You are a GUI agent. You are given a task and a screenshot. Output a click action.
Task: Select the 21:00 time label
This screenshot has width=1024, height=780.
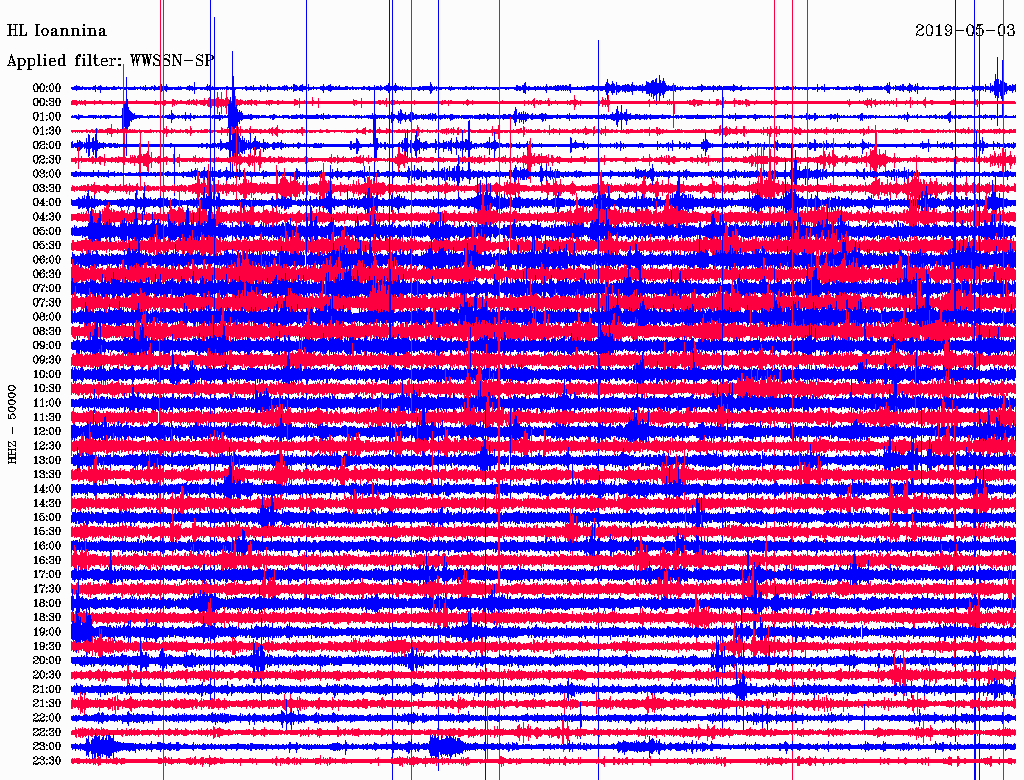[x=47, y=689]
